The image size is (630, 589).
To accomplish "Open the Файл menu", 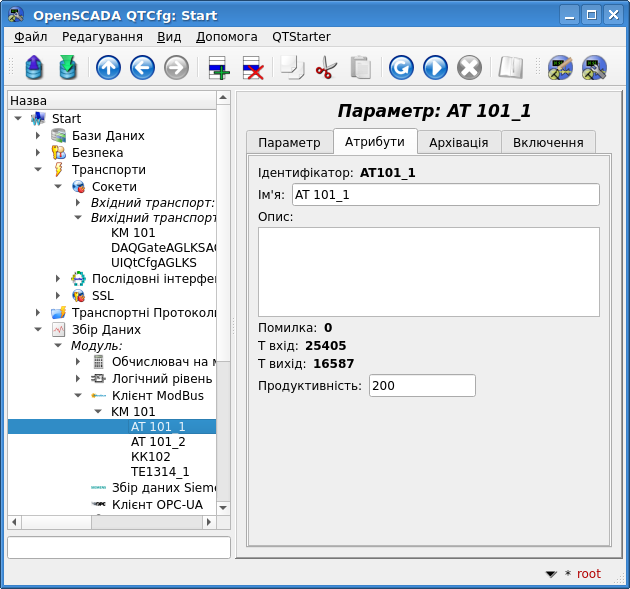I will pos(31,37).
